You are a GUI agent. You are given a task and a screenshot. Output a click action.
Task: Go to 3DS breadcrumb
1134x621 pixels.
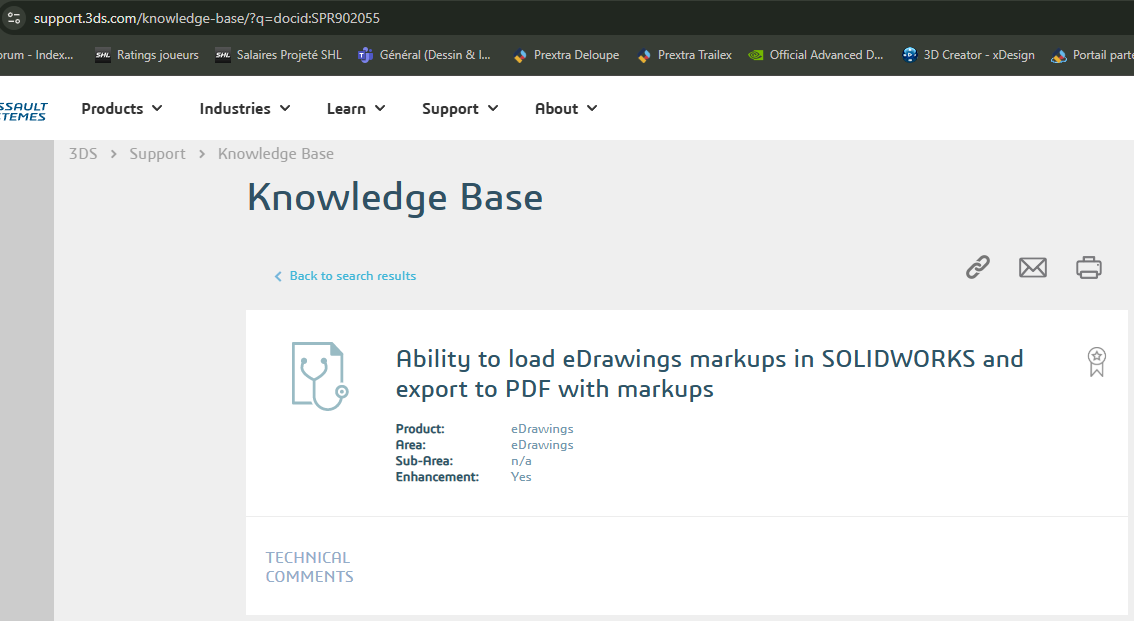tap(82, 153)
